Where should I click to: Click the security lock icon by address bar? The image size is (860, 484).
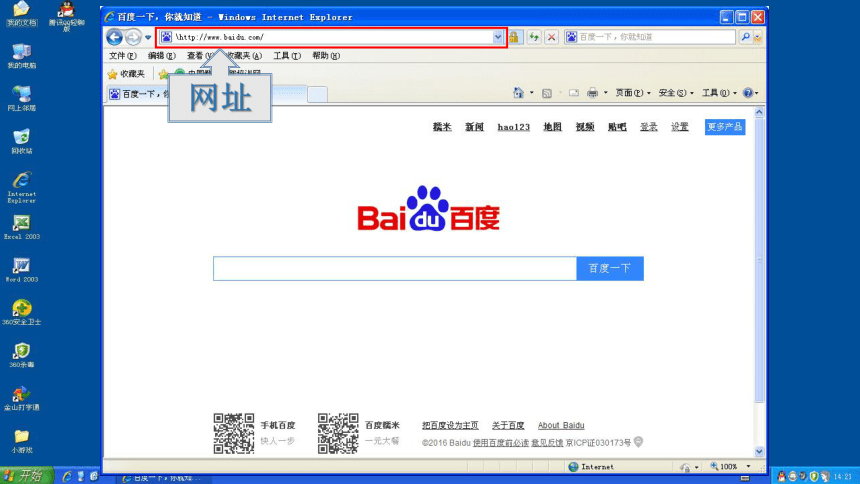(514, 37)
